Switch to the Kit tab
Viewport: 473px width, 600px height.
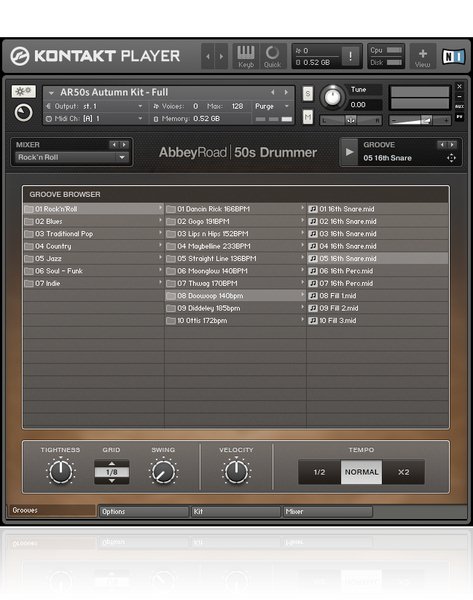point(236,512)
